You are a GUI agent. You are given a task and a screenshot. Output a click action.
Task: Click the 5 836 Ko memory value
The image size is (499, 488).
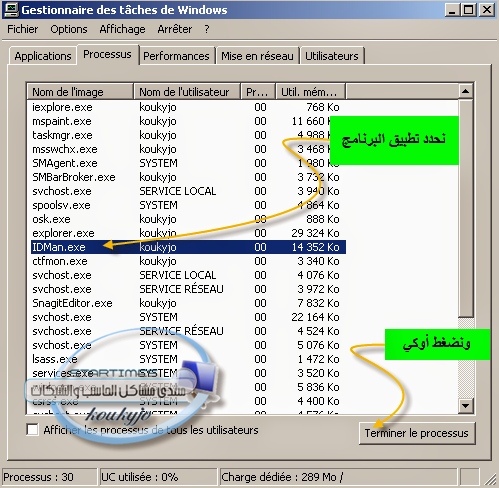pos(318,387)
